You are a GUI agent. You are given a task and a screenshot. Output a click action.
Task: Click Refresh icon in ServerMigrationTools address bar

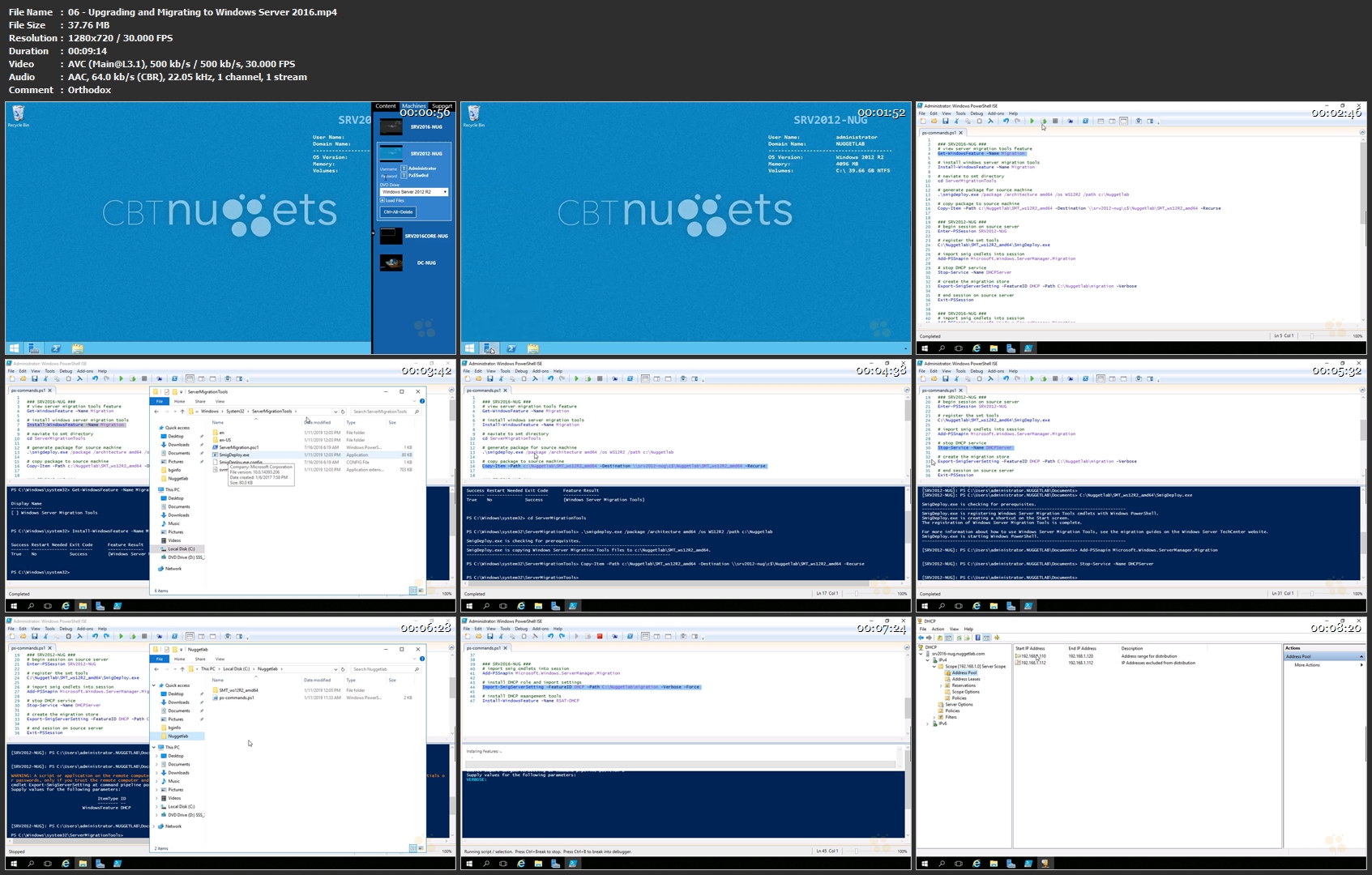[343, 412]
